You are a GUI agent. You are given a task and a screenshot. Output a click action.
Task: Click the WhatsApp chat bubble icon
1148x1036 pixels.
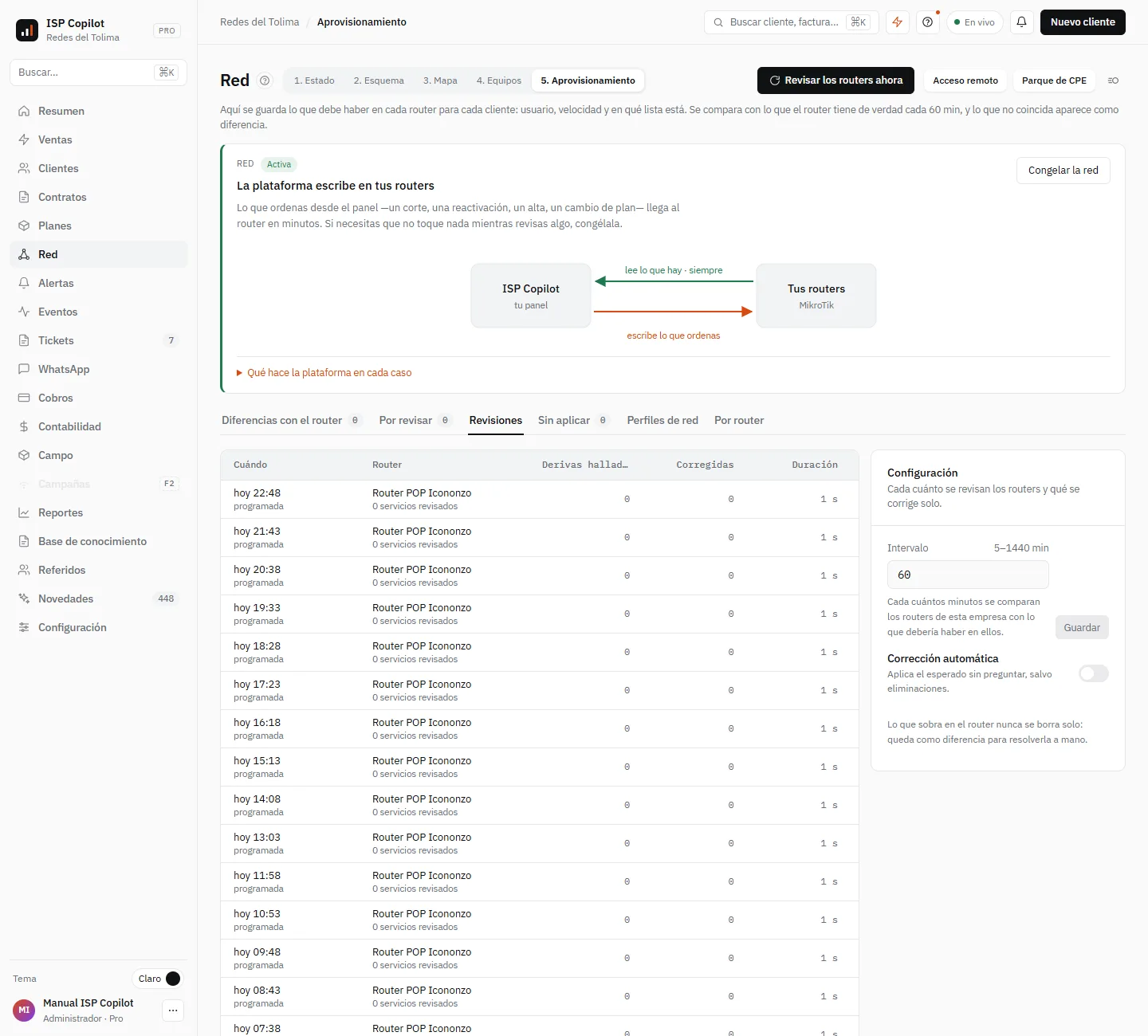tap(24, 369)
